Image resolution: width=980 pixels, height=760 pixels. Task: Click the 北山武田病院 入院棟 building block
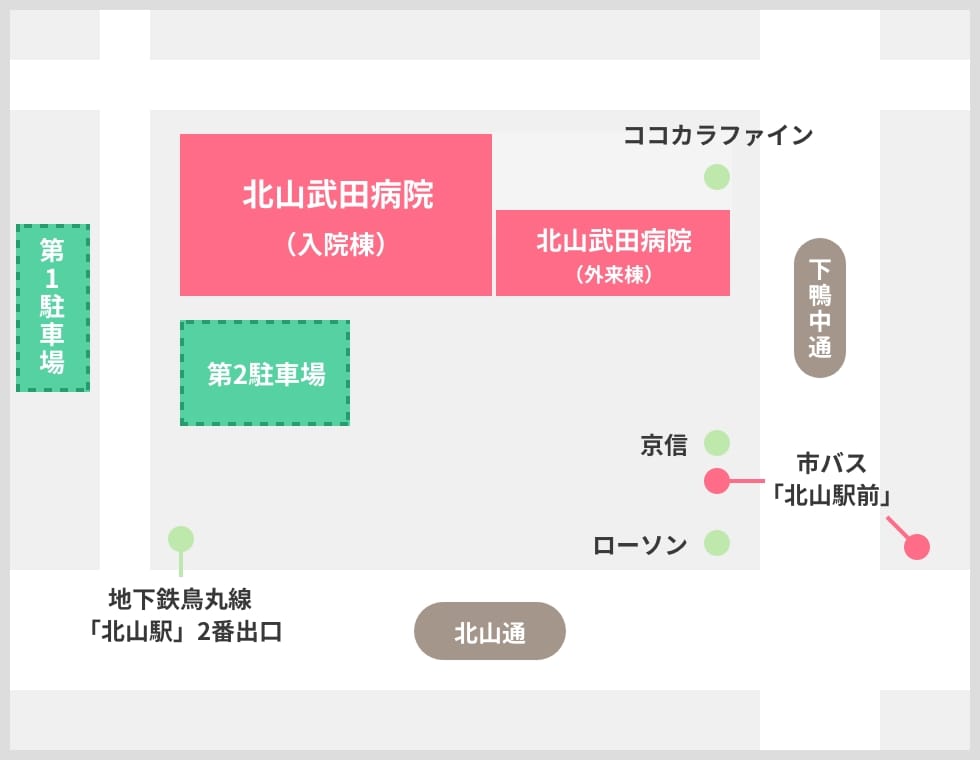click(336, 214)
